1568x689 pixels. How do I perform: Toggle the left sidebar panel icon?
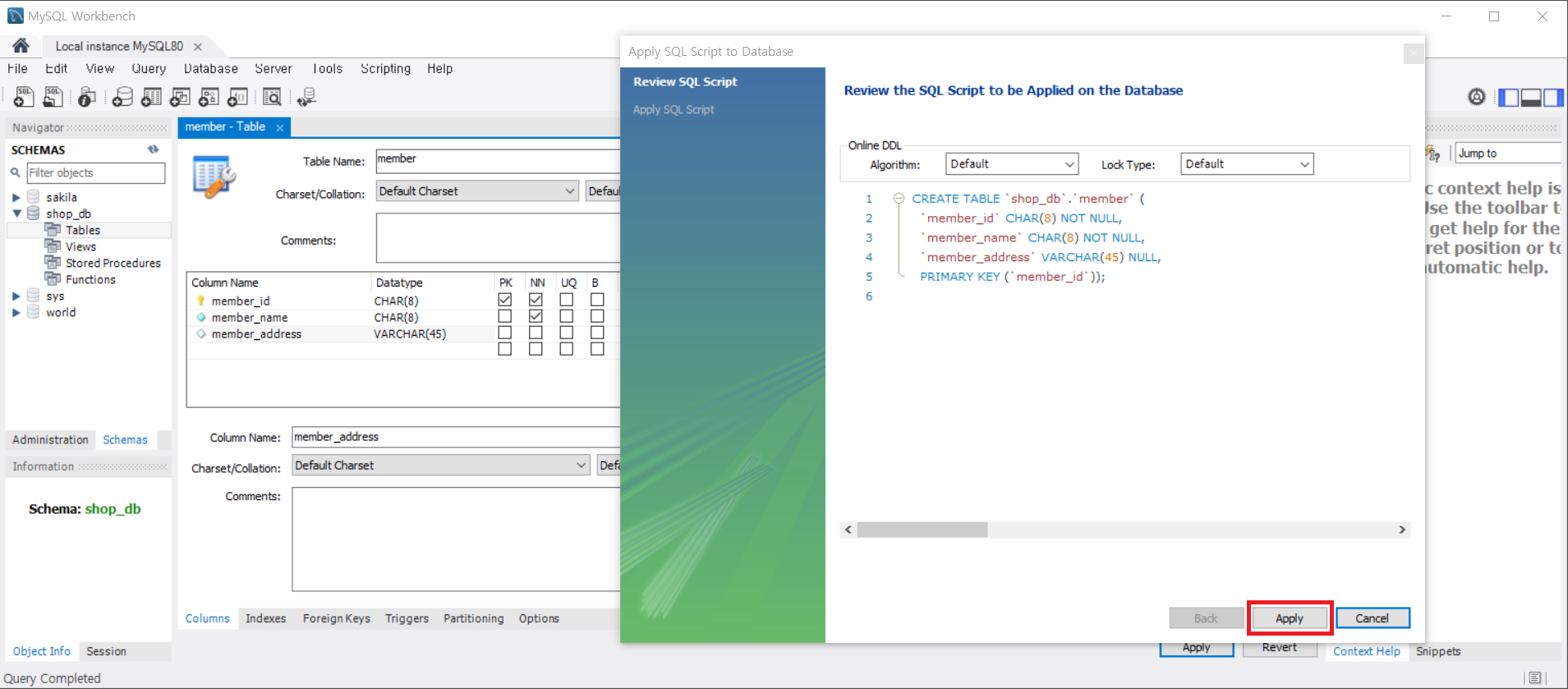tap(1509, 97)
